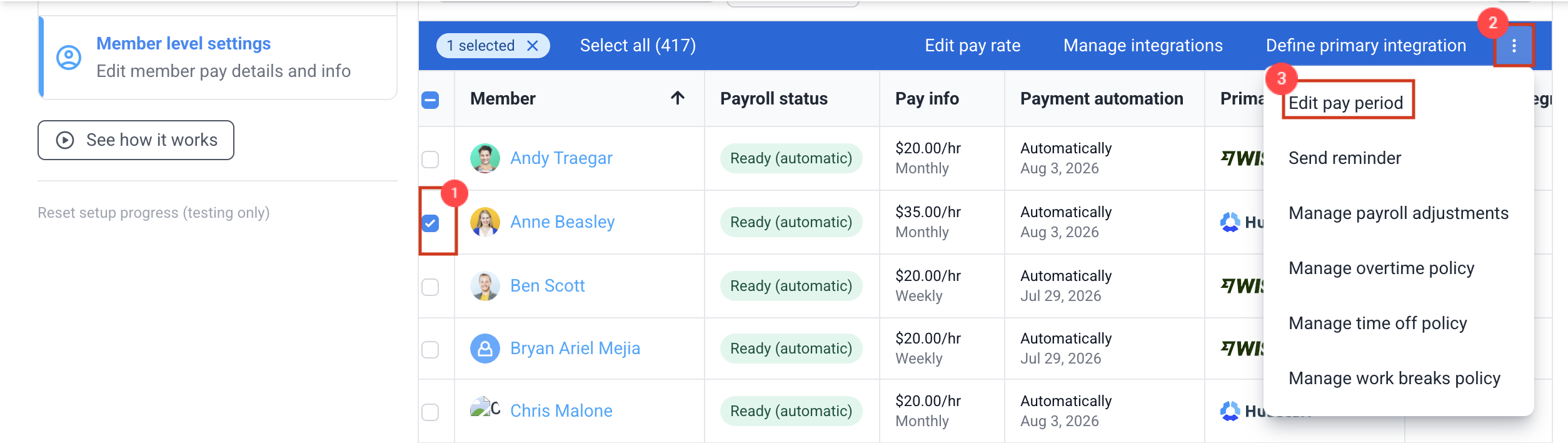Click the See how it works button
The height and width of the screenshot is (443, 1568).
click(136, 140)
